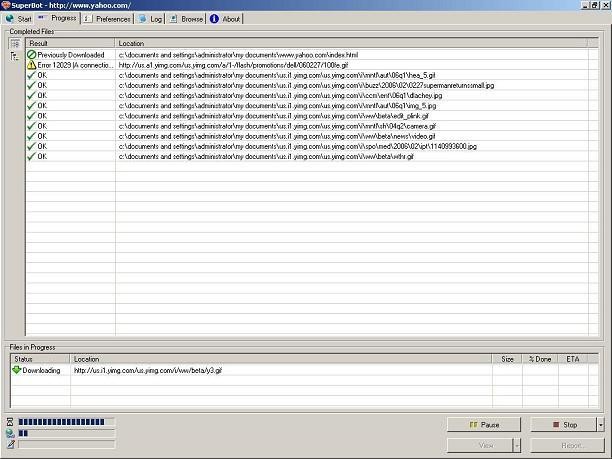The height and width of the screenshot is (459, 612).
Task: Open the Preferences tab
Action: (107, 19)
